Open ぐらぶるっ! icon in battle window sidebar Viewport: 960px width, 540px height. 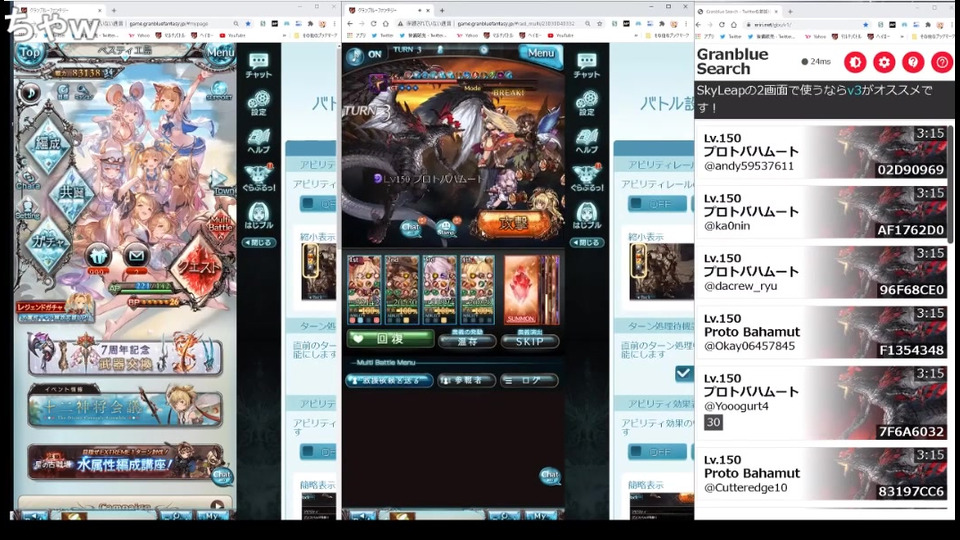[x=587, y=178]
